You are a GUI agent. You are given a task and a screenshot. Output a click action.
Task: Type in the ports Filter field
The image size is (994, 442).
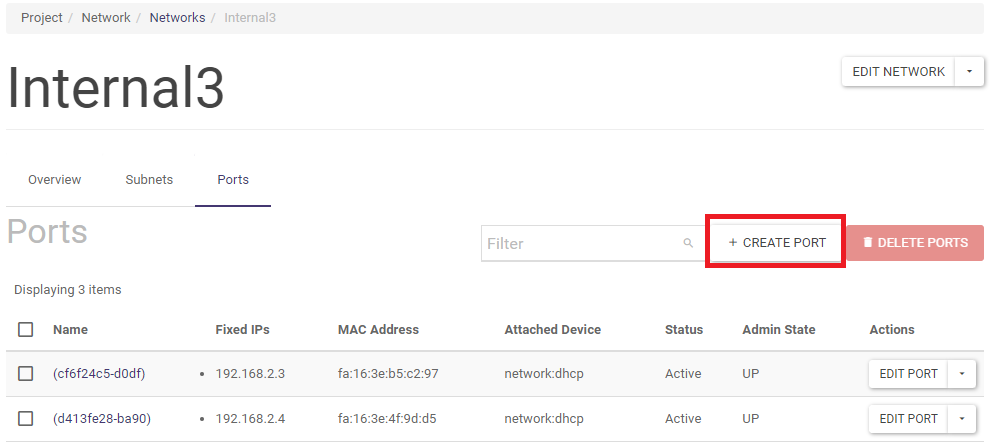[x=580, y=243]
